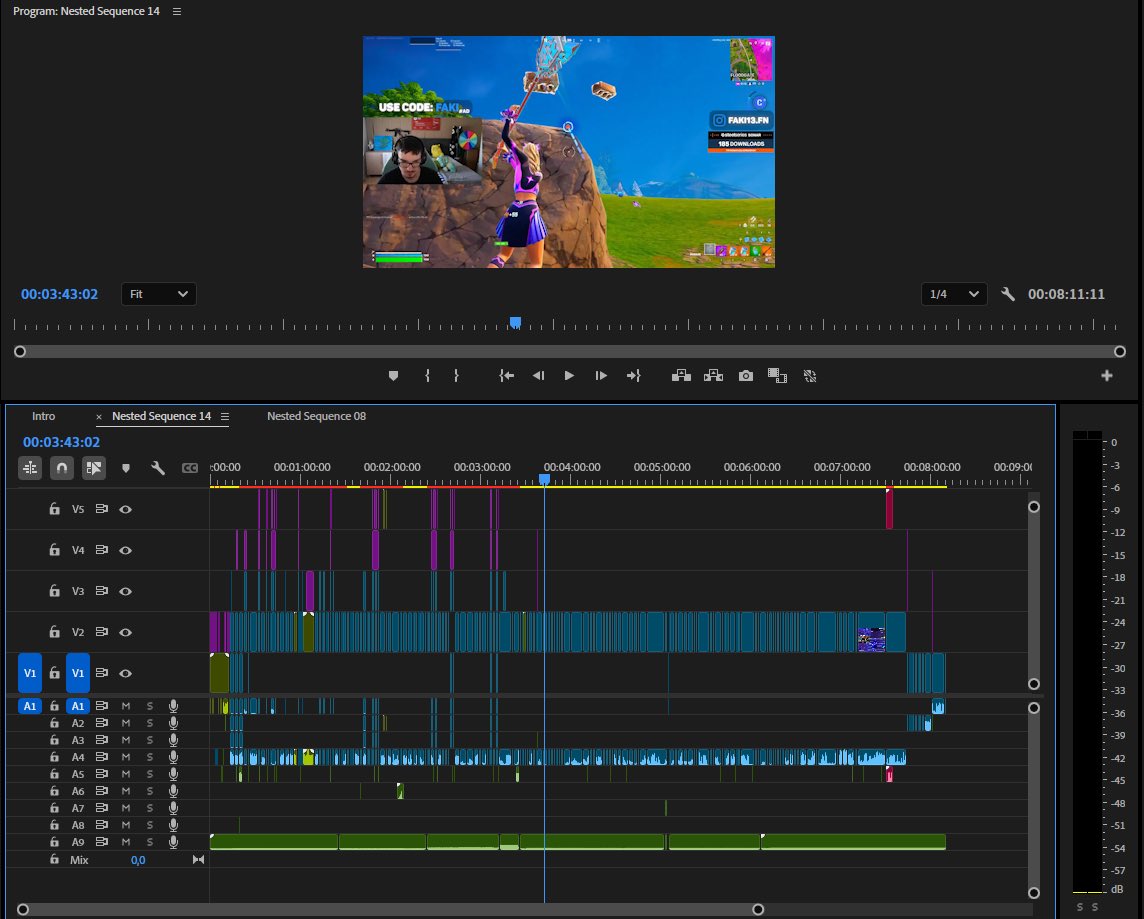
Task: Open the Button Editor plus icon
Action: point(1107,376)
